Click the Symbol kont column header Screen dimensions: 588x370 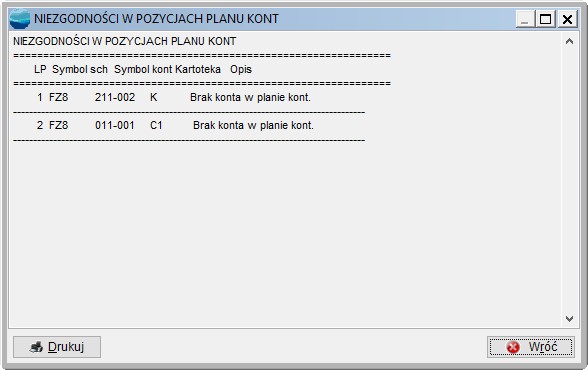[x=143, y=69]
